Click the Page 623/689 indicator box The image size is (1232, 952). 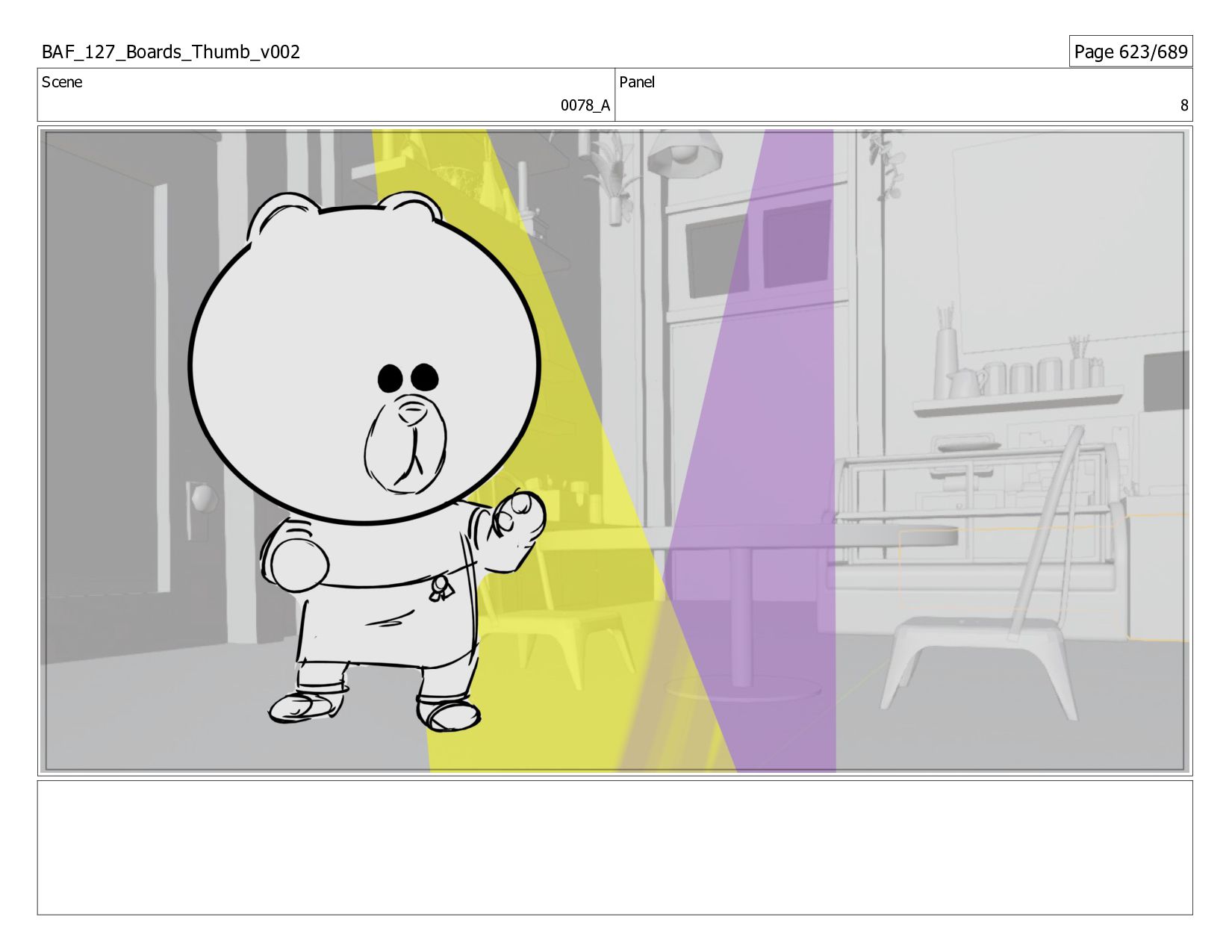tap(1130, 52)
